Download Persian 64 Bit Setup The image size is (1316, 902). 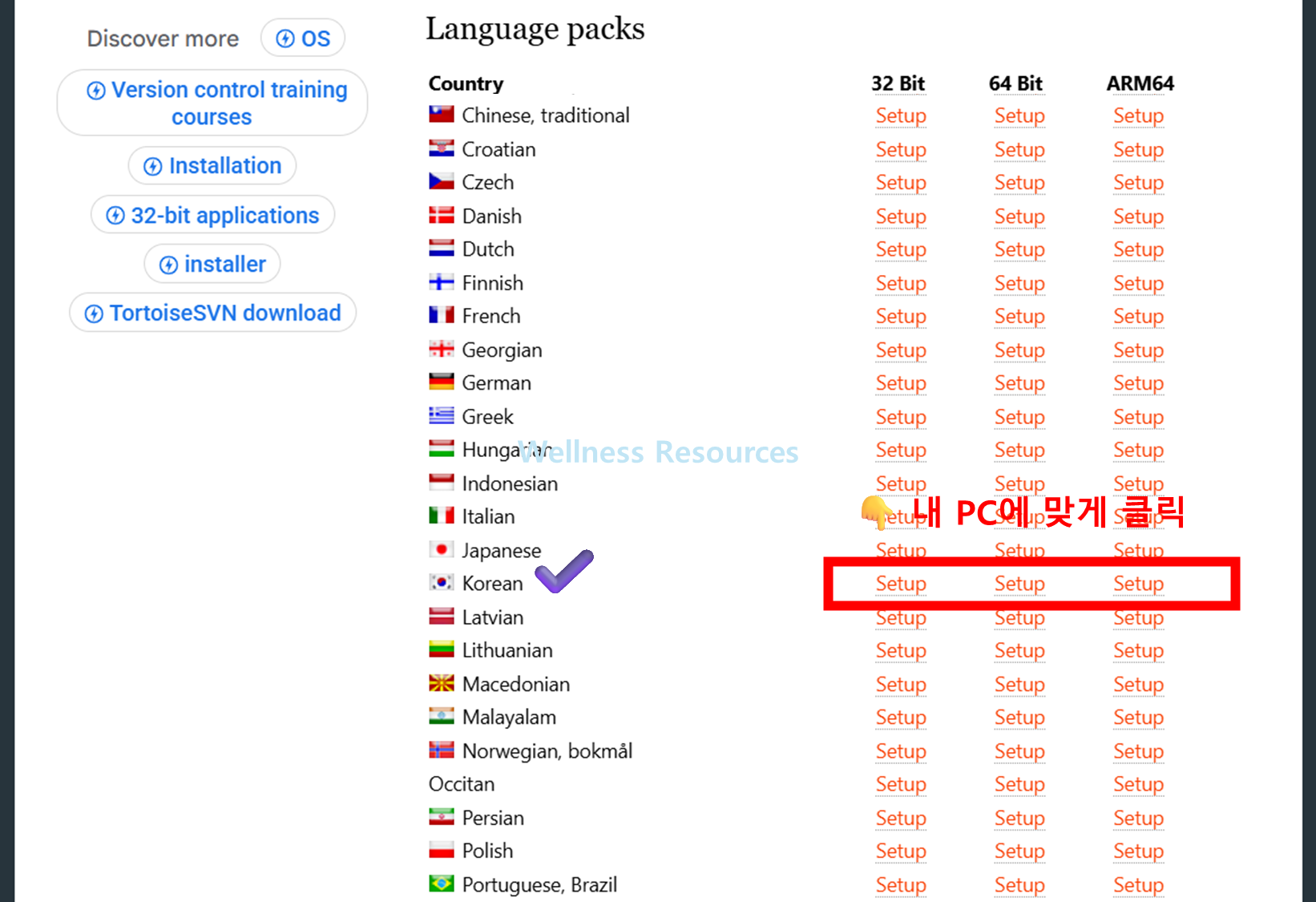coord(1019,818)
